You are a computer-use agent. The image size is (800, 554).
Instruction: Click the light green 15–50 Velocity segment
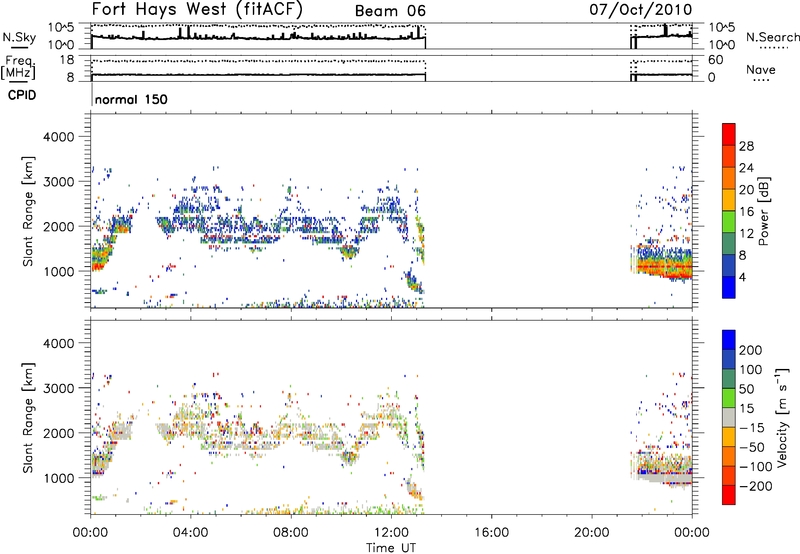[x=729, y=398]
